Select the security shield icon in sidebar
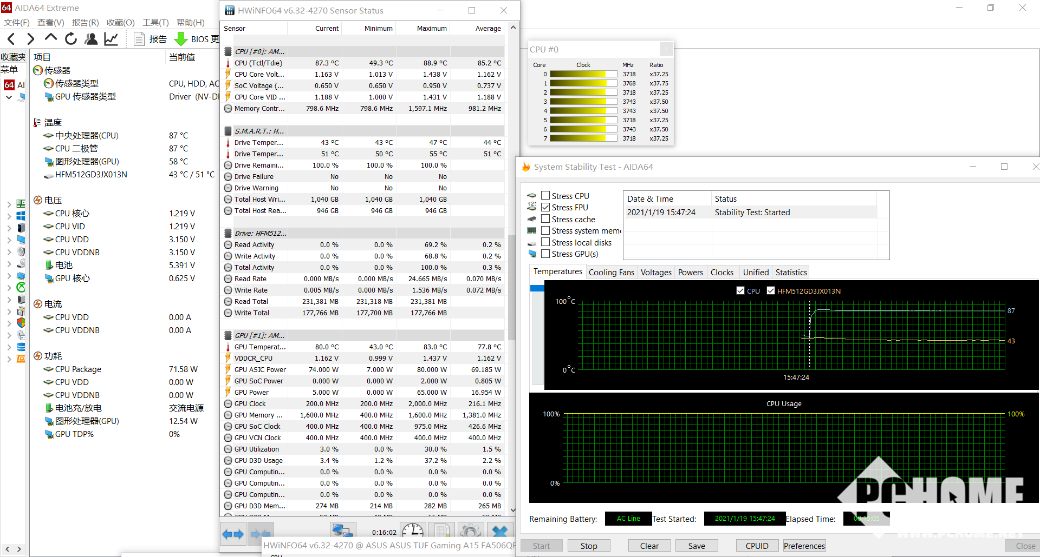The height and width of the screenshot is (557, 1040). [x=21, y=323]
